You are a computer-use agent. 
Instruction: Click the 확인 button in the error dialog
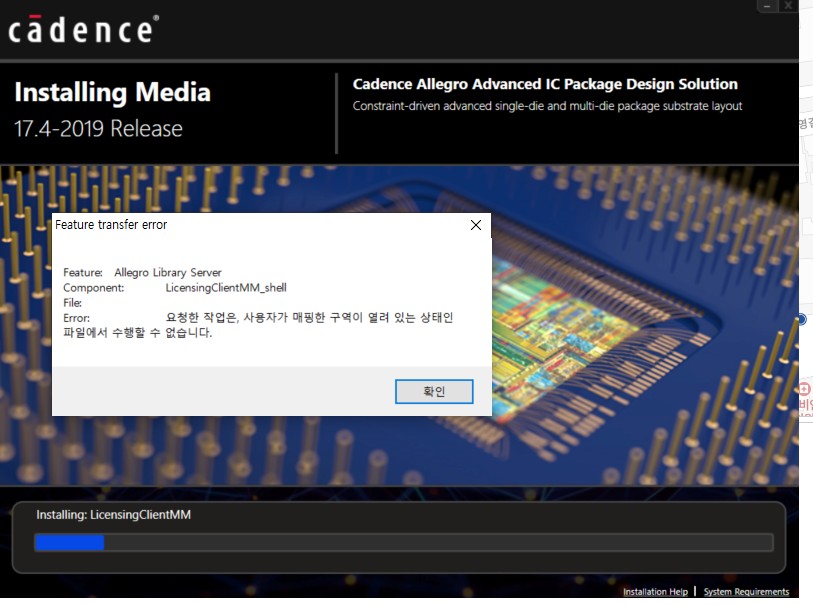tap(434, 391)
